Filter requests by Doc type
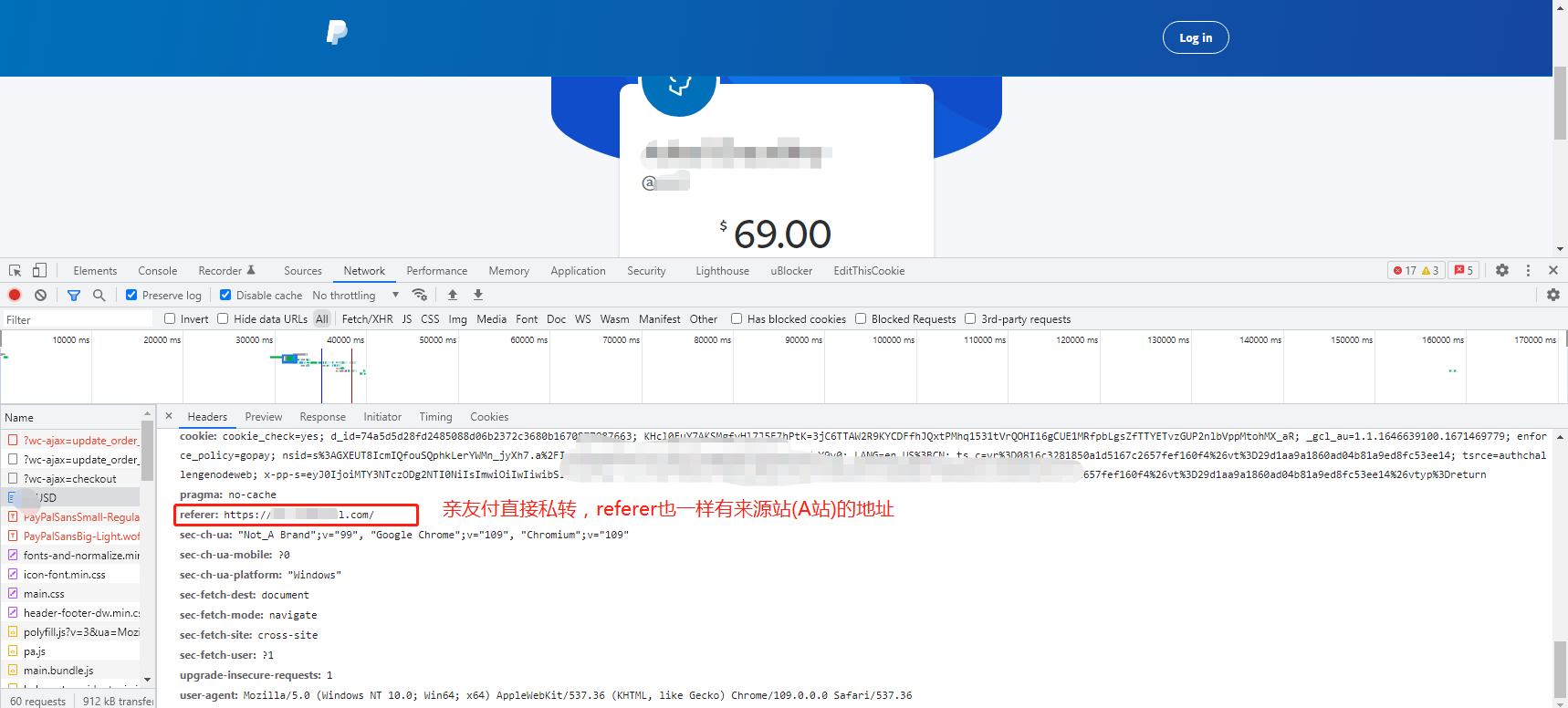This screenshot has height=708, width=1568. pyautogui.click(x=557, y=319)
